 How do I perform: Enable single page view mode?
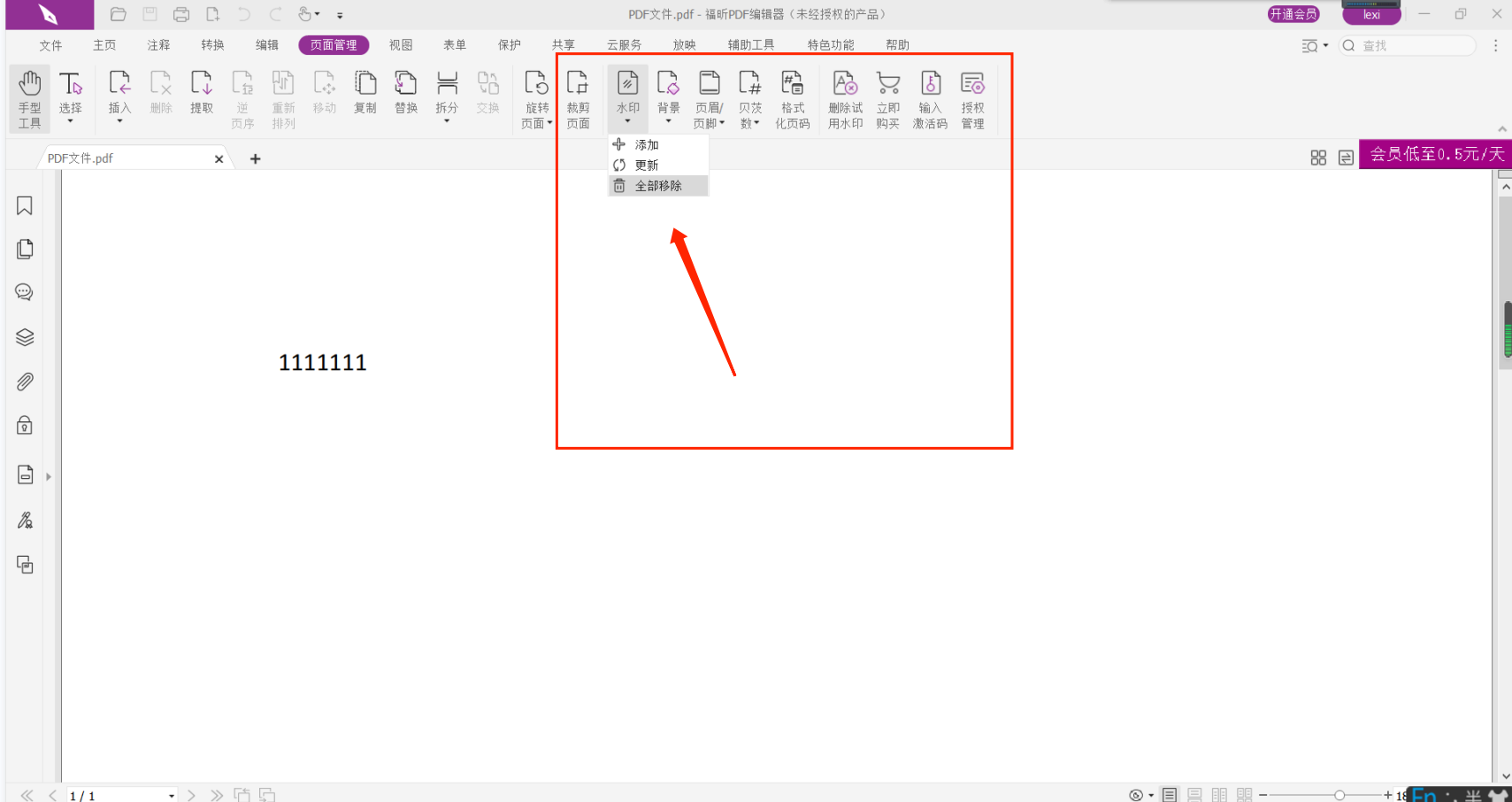pyautogui.click(x=1170, y=795)
